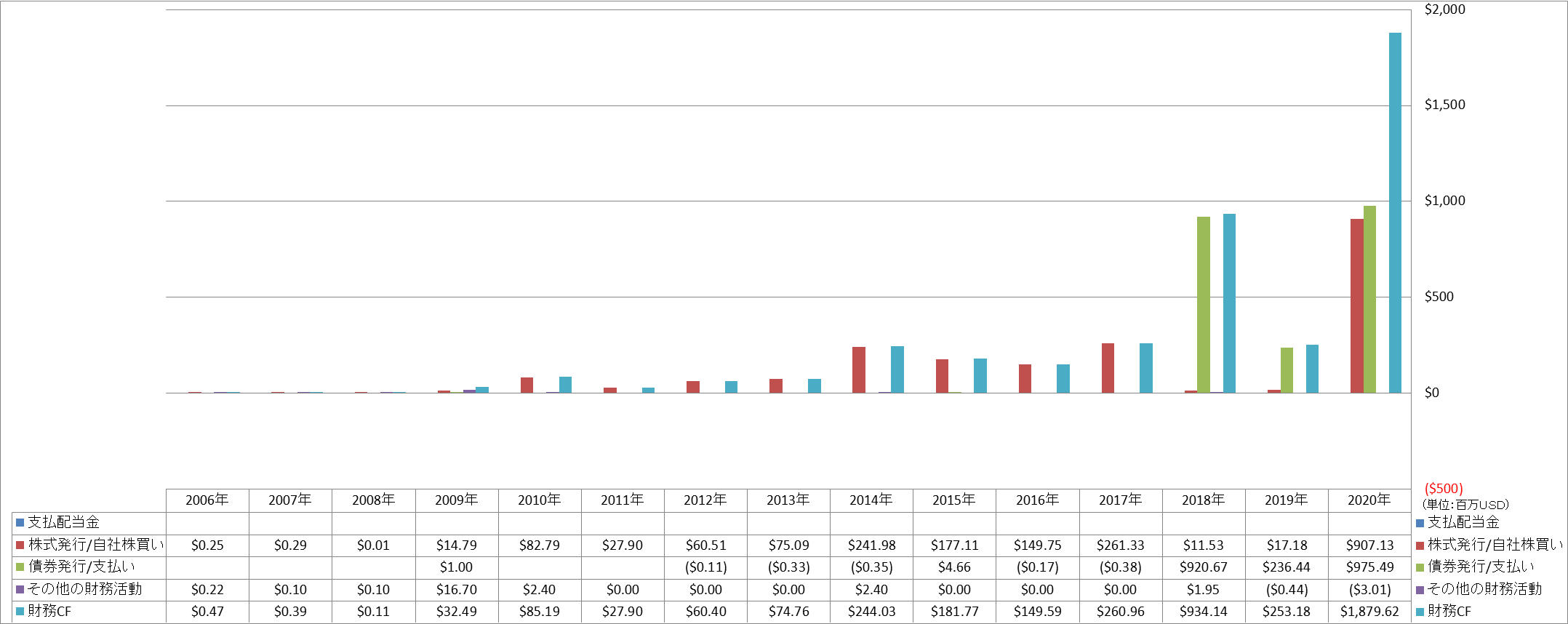
Task: Click the $82.79 cell under 2010年
Action: pos(540,545)
